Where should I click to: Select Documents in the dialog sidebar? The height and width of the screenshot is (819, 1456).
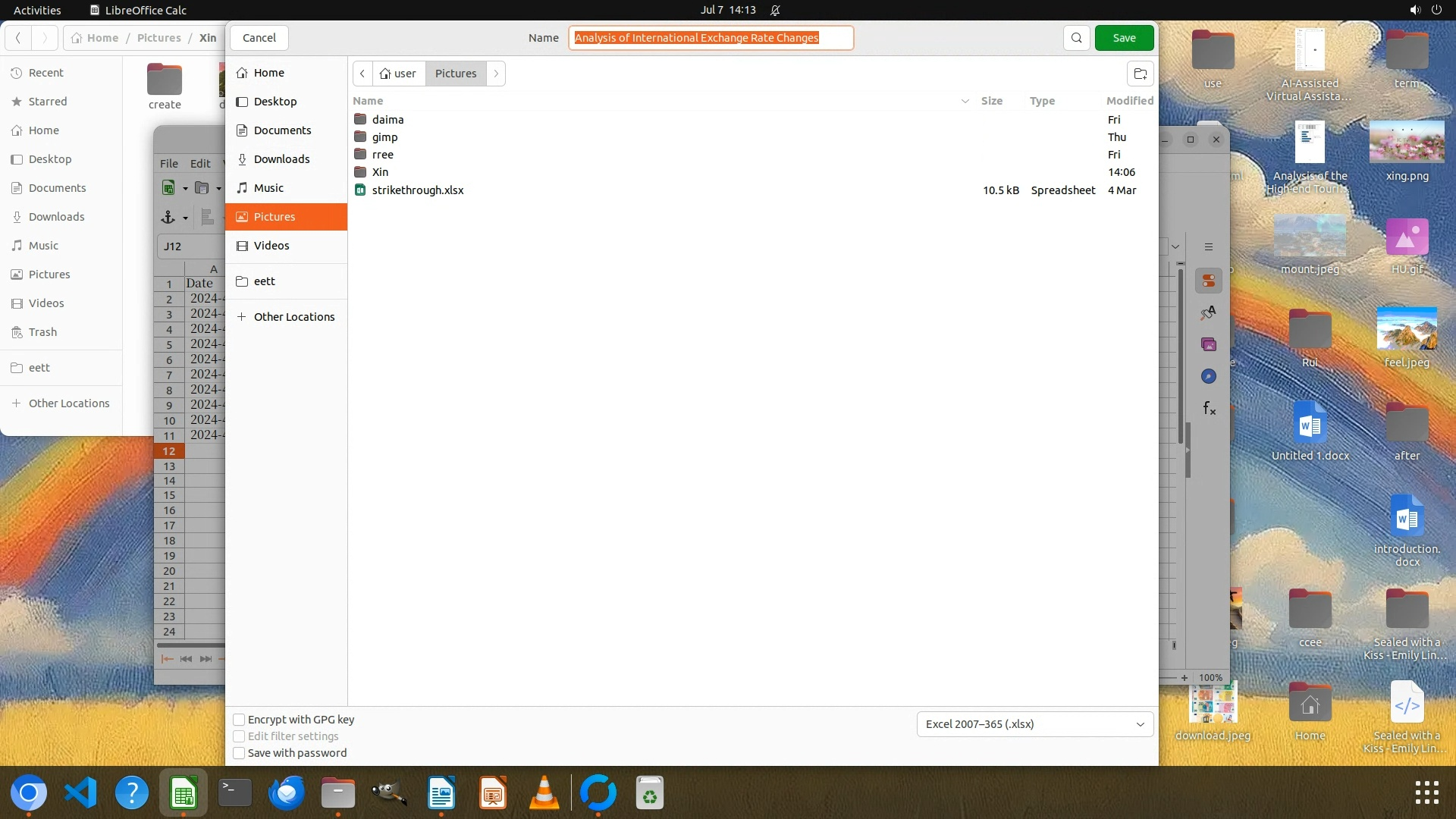[282, 130]
